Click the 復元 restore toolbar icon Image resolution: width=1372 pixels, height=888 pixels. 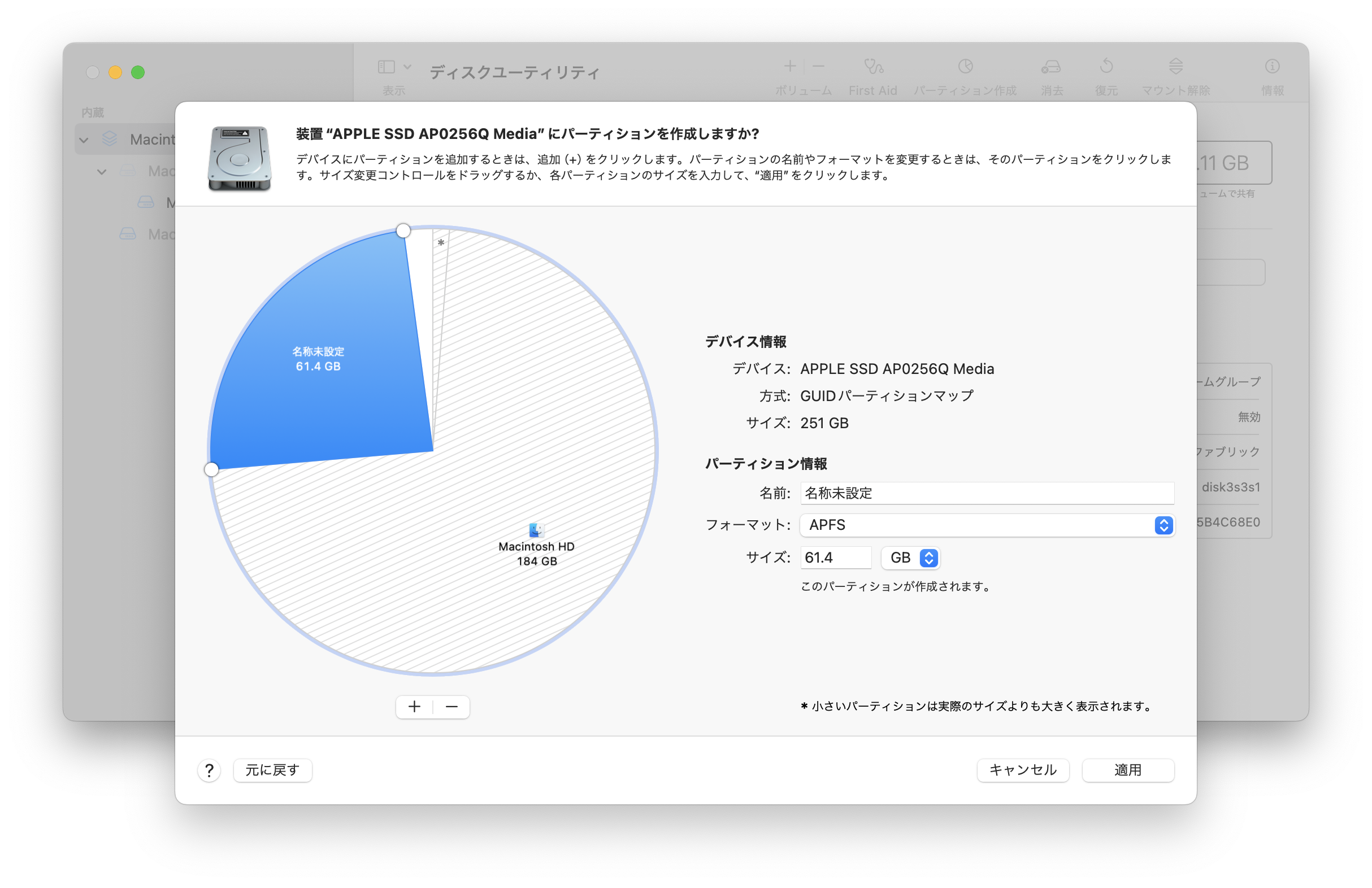pos(1106,67)
